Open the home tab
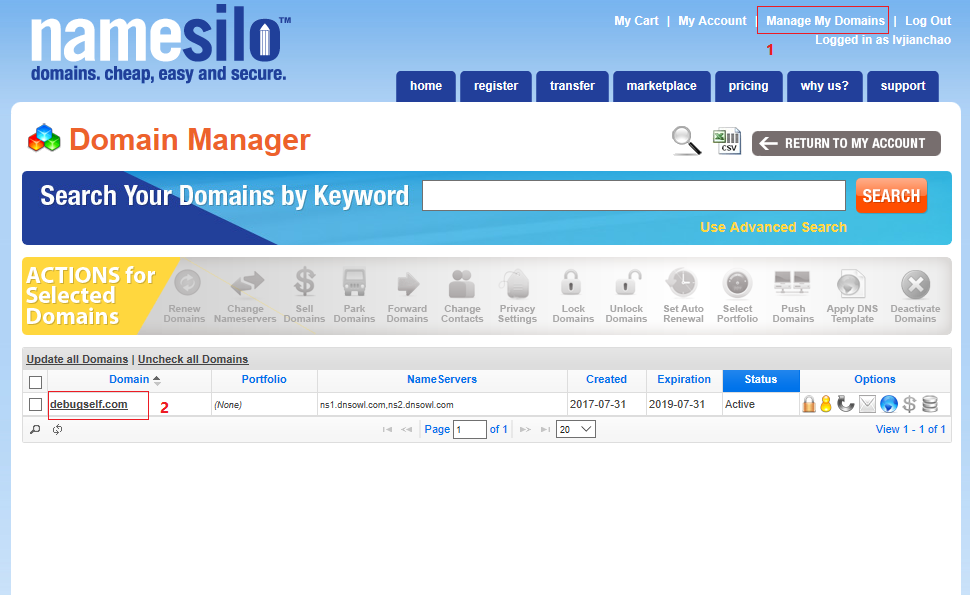 [x=426, y=86]
